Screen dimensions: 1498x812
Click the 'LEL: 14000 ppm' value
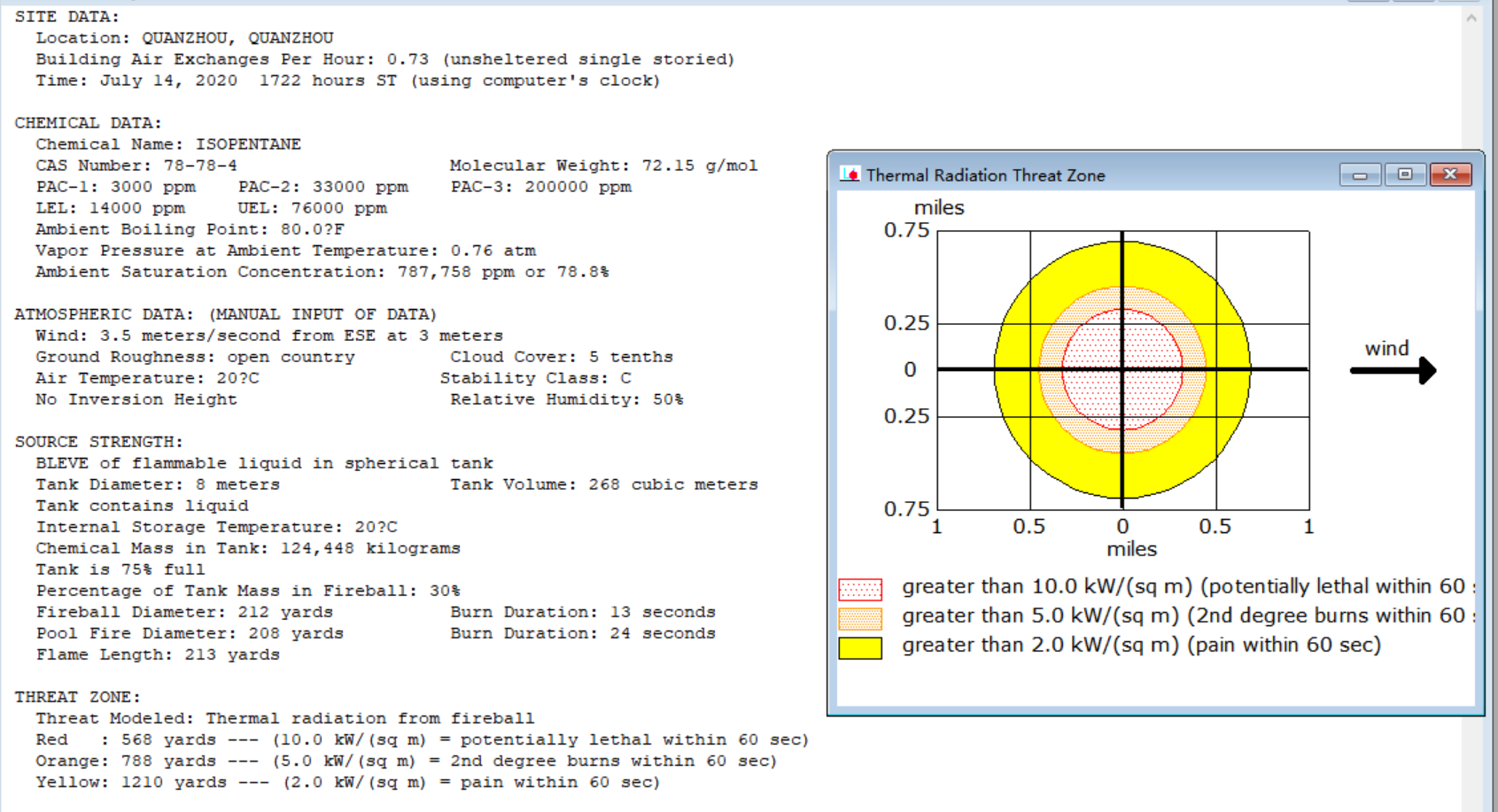(x=110, y=208)
